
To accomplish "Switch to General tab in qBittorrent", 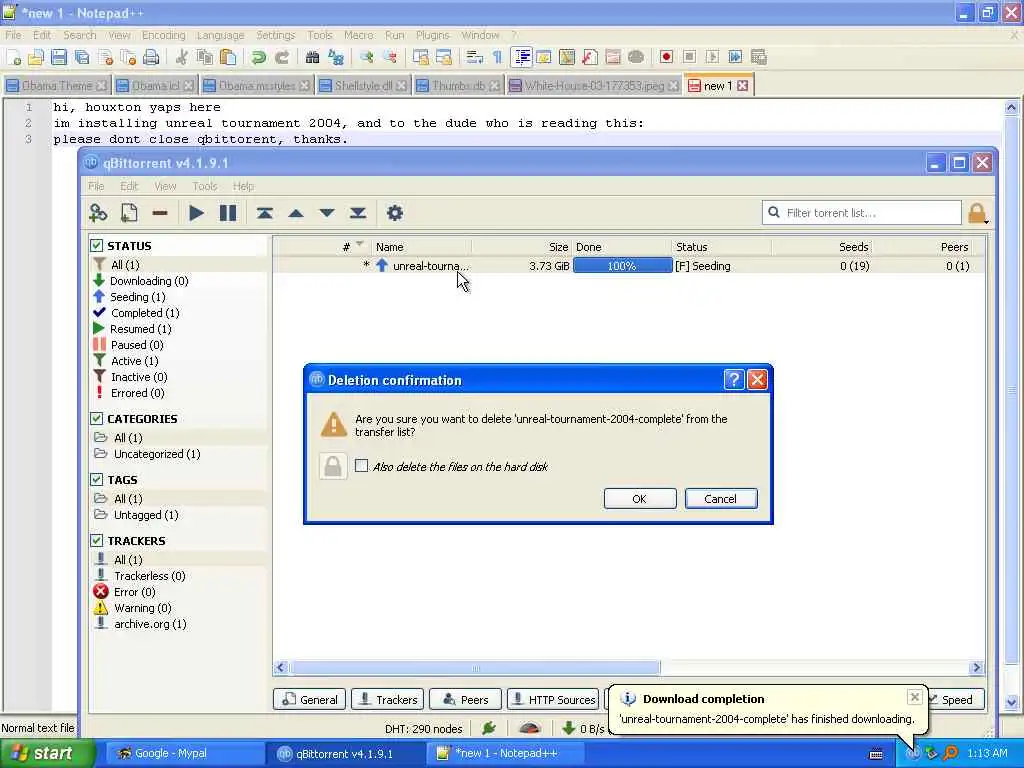I will [310, 699].
